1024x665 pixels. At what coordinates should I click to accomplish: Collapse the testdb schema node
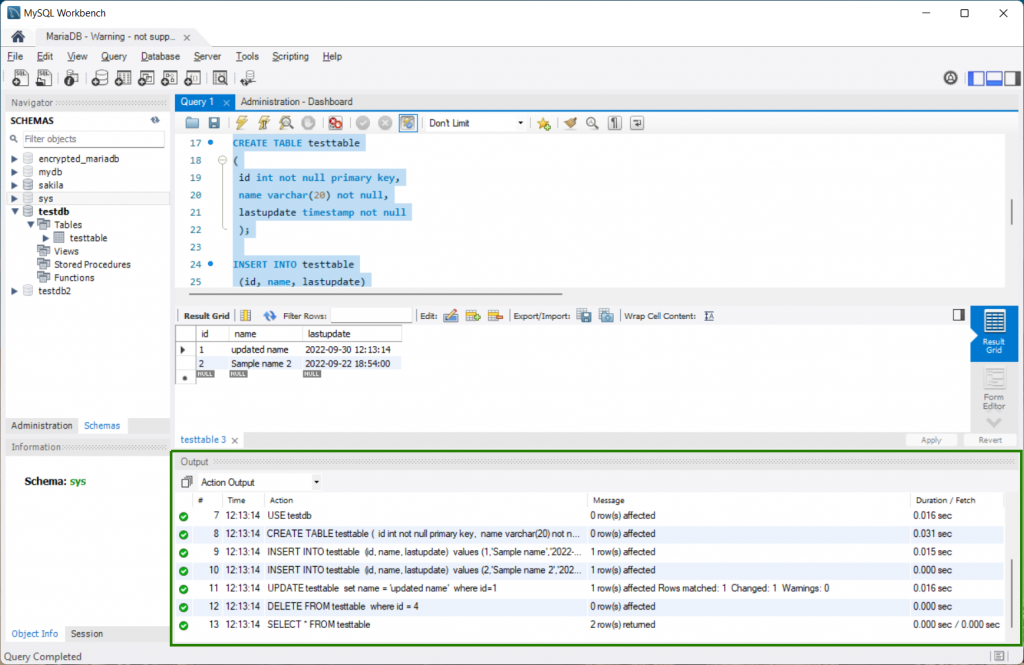tap(14, 212)
